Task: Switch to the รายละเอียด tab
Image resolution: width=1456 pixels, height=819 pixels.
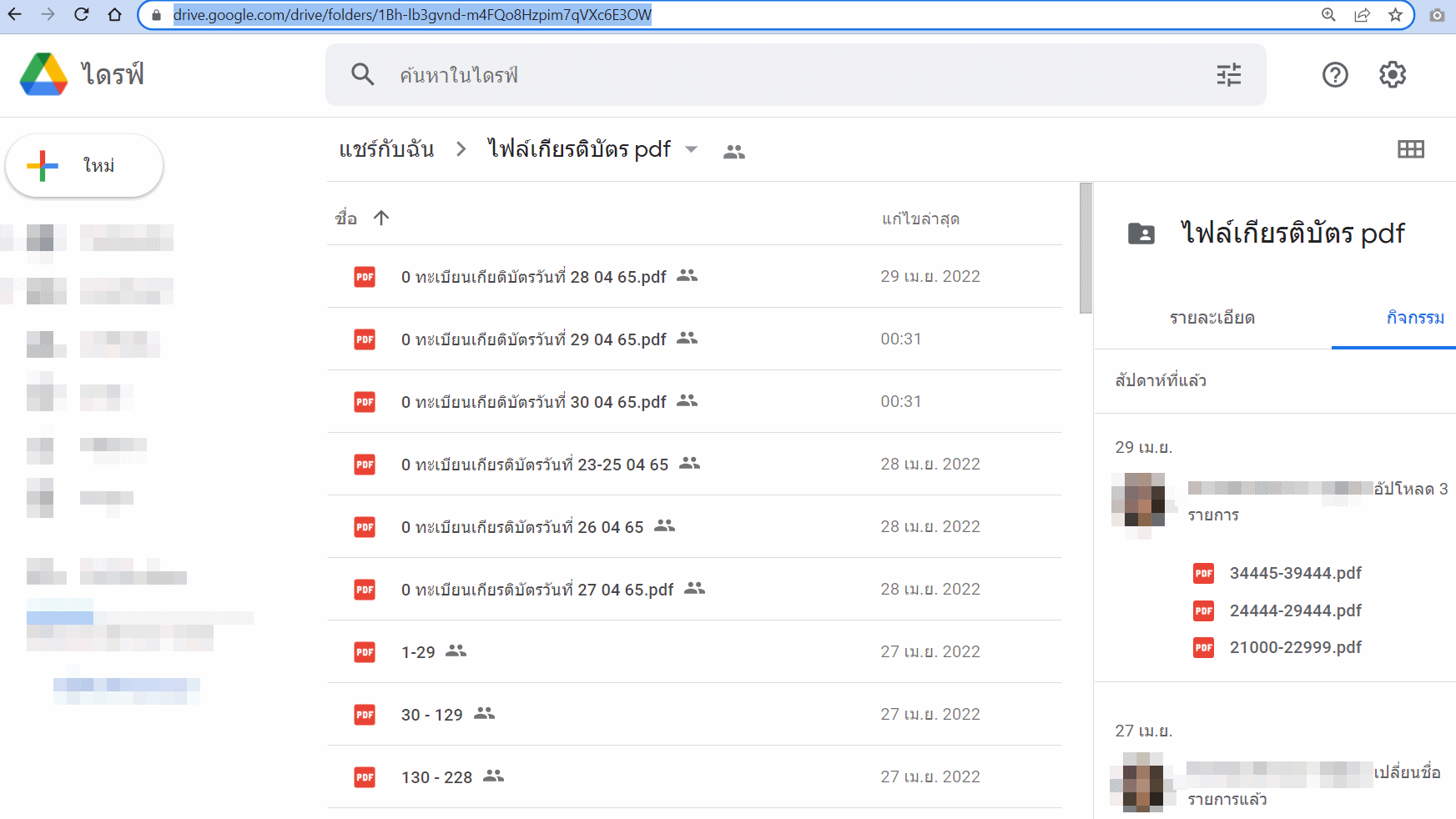Action: (1212, 318)
